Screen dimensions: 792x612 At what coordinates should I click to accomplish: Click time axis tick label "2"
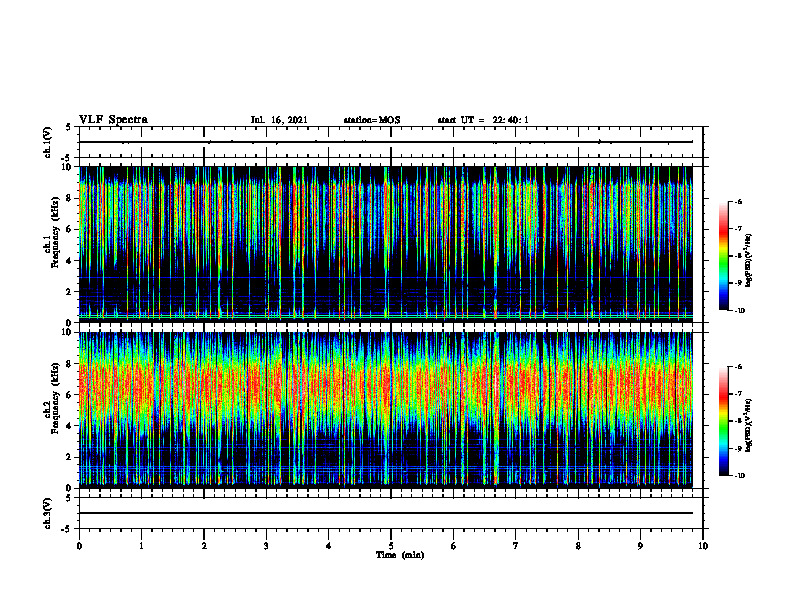tap(204, 546)
